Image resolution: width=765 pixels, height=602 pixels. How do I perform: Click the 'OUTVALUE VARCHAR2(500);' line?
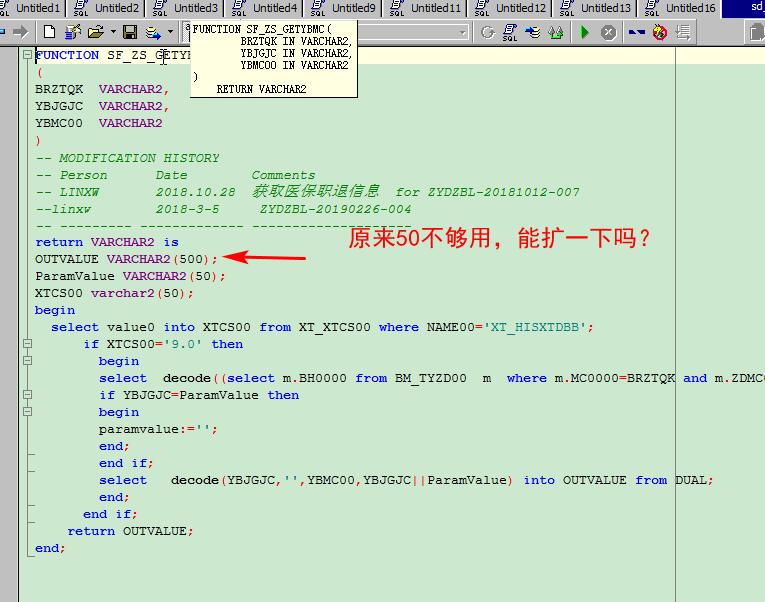[126, 259]
